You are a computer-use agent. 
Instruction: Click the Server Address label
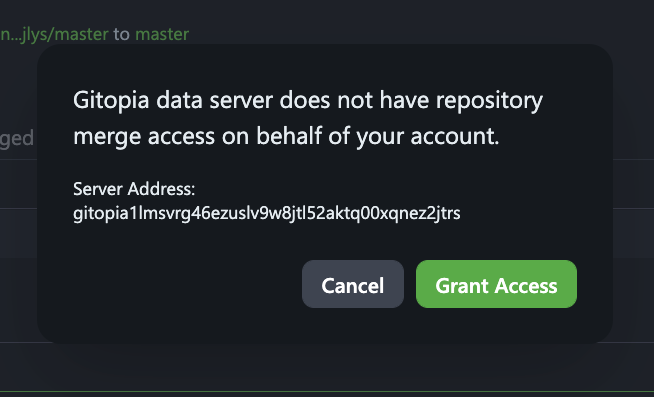[134, 189]
